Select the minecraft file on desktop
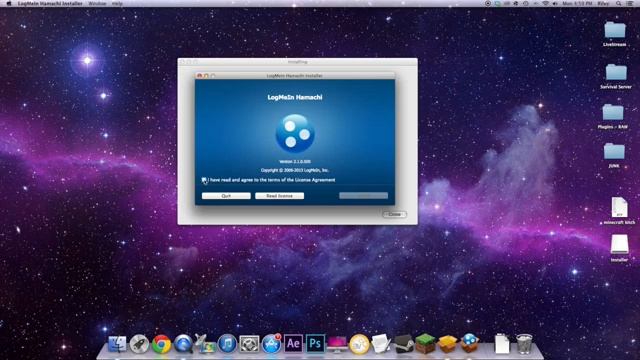Viewport: 640px width, 360px height. pyautogui.click(x=619, y=210)
